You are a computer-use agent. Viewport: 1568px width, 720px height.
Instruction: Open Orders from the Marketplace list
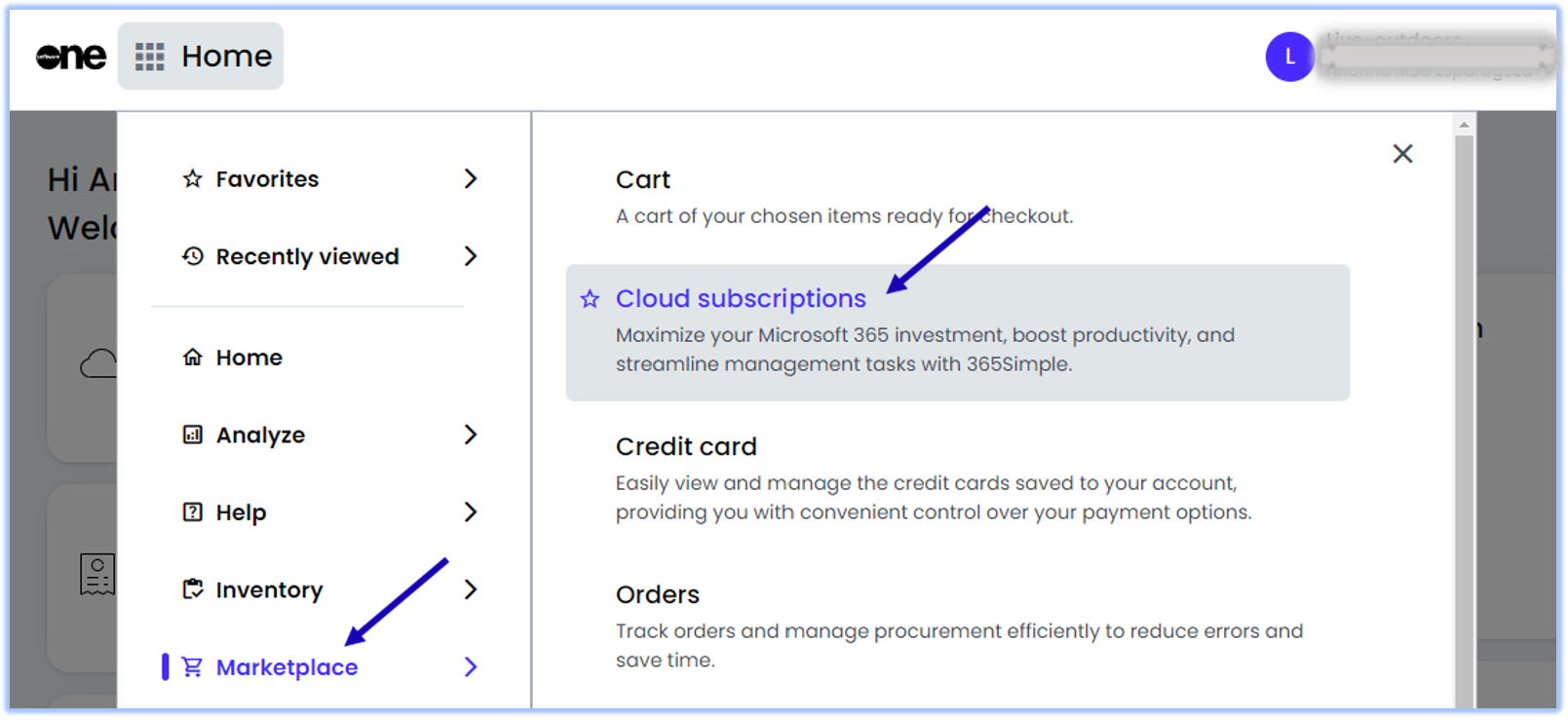coord(658,595)
